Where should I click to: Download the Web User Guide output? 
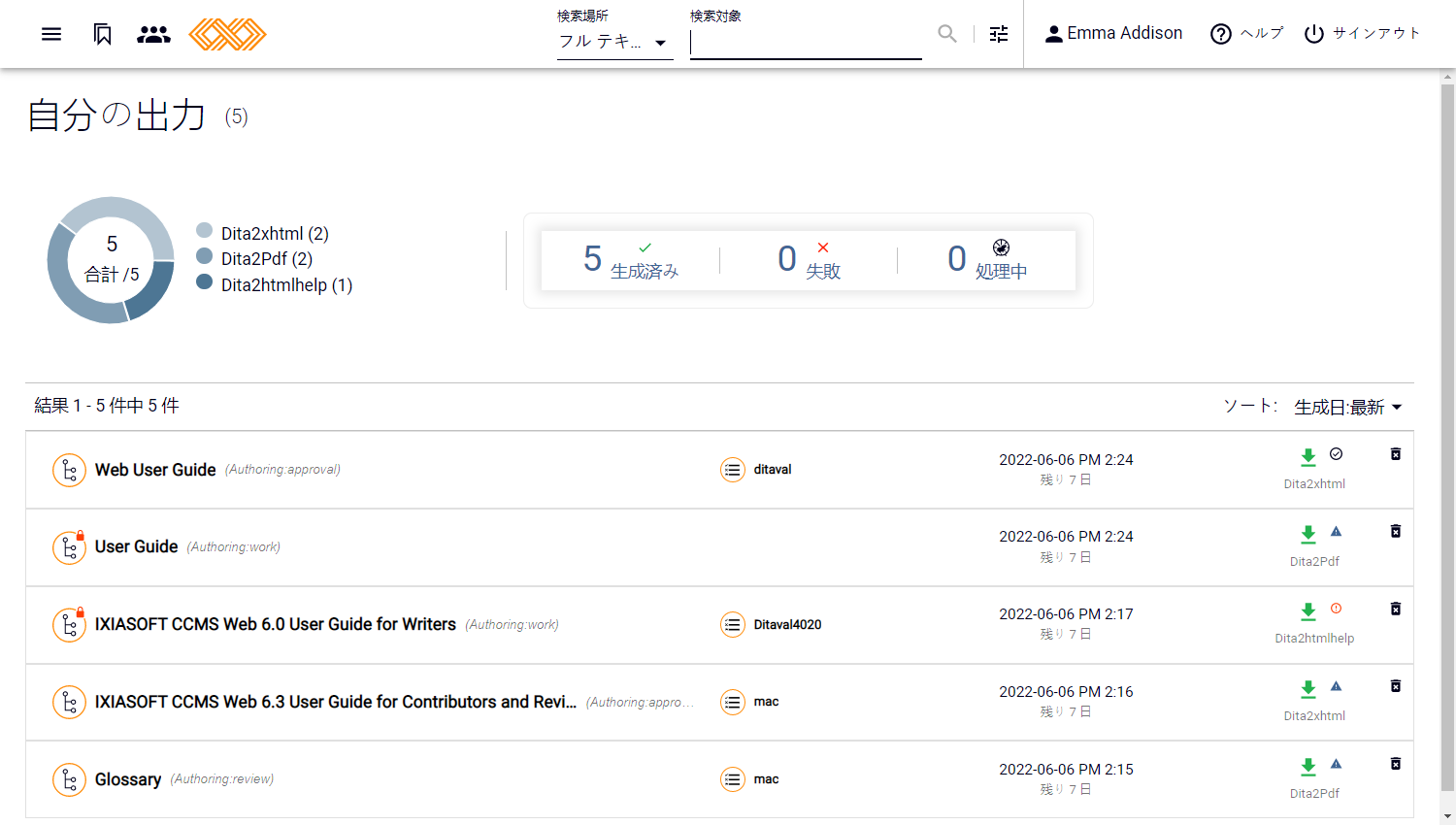(1308, 457)
